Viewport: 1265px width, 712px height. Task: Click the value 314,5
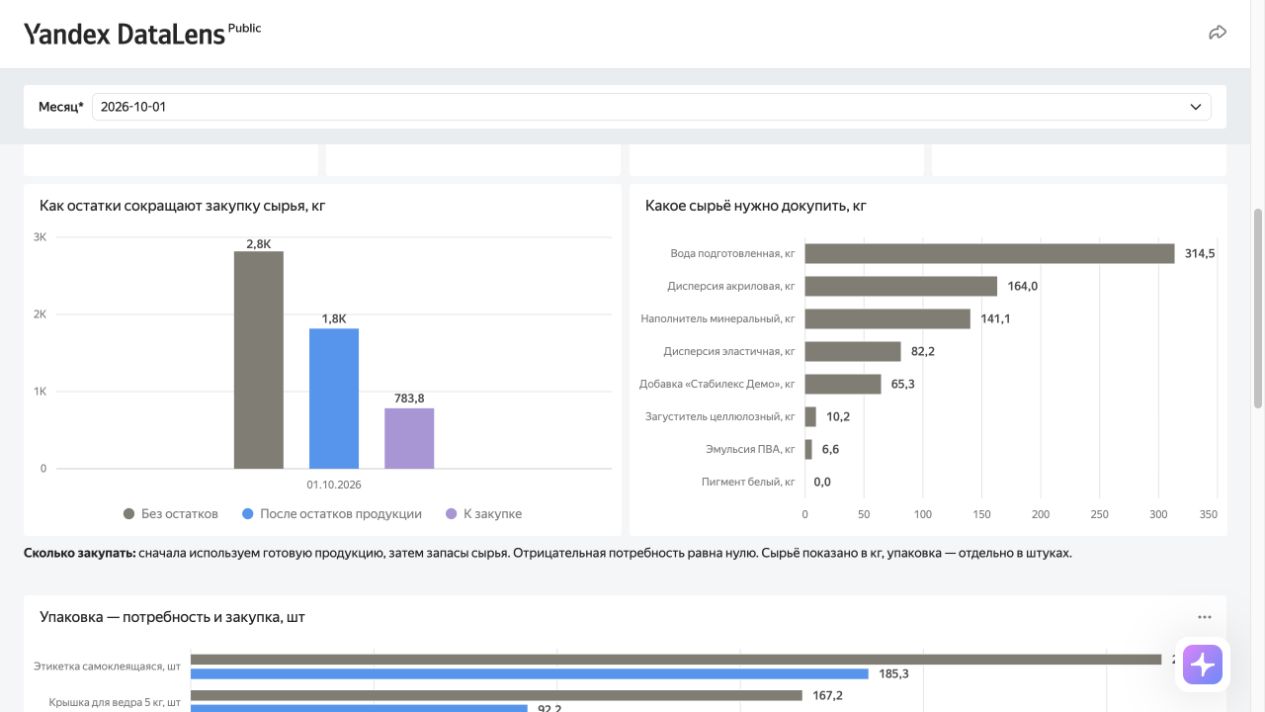pyautogui.click(x=1200, y=254)
